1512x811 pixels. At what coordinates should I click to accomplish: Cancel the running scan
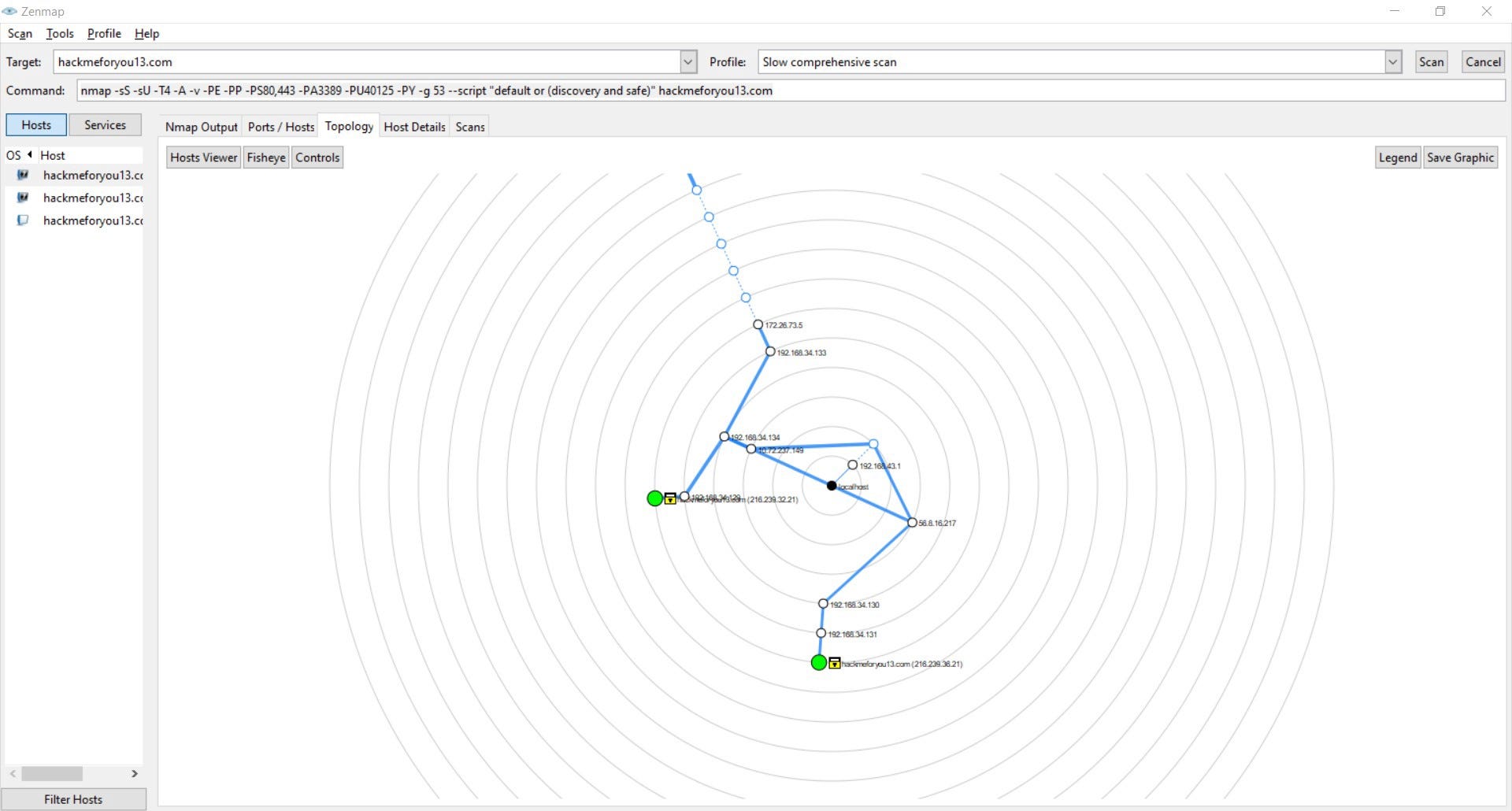[x=1483, y=61]
